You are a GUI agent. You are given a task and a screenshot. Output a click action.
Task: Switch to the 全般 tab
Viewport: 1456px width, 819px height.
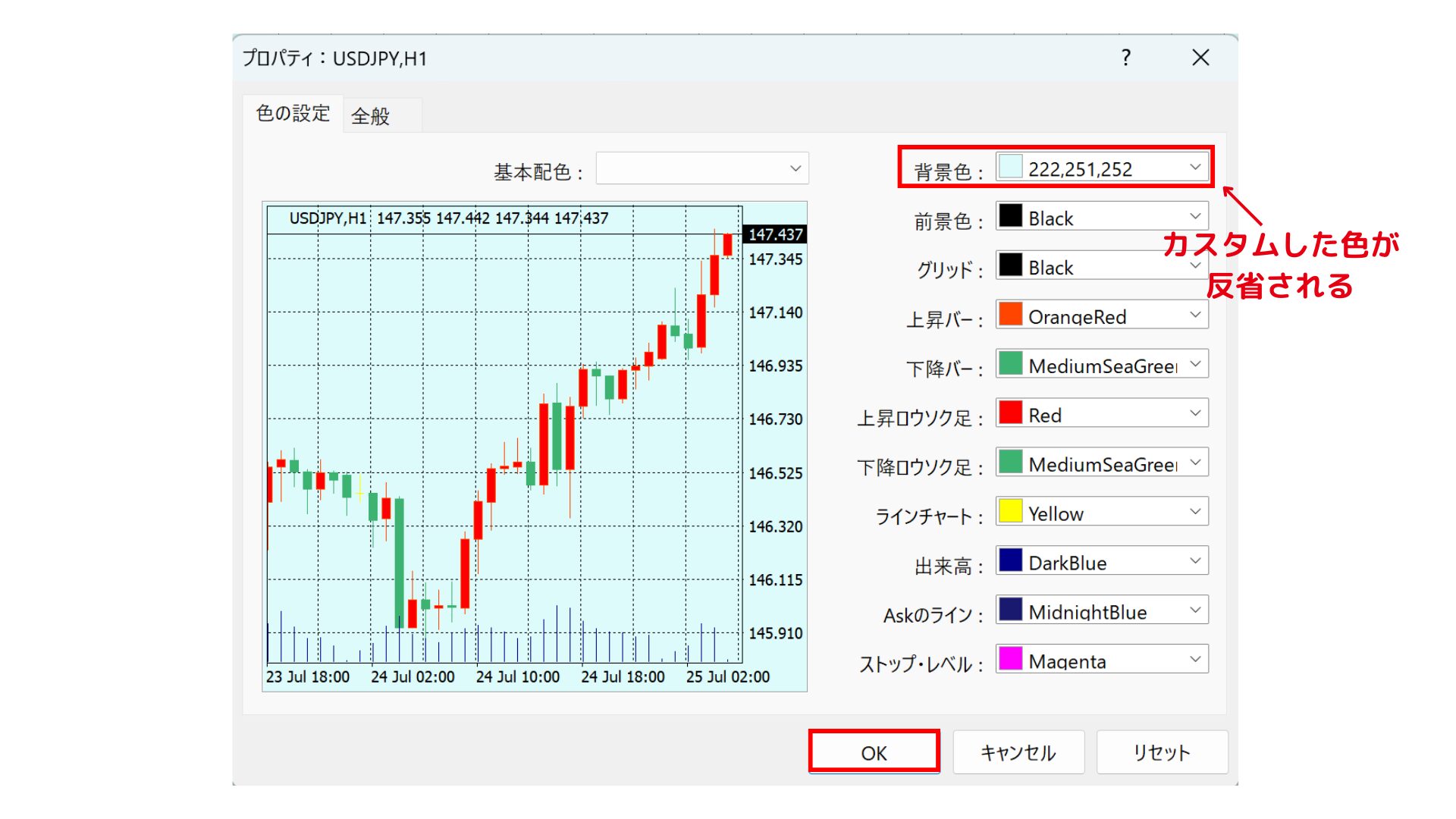[371, 116]
